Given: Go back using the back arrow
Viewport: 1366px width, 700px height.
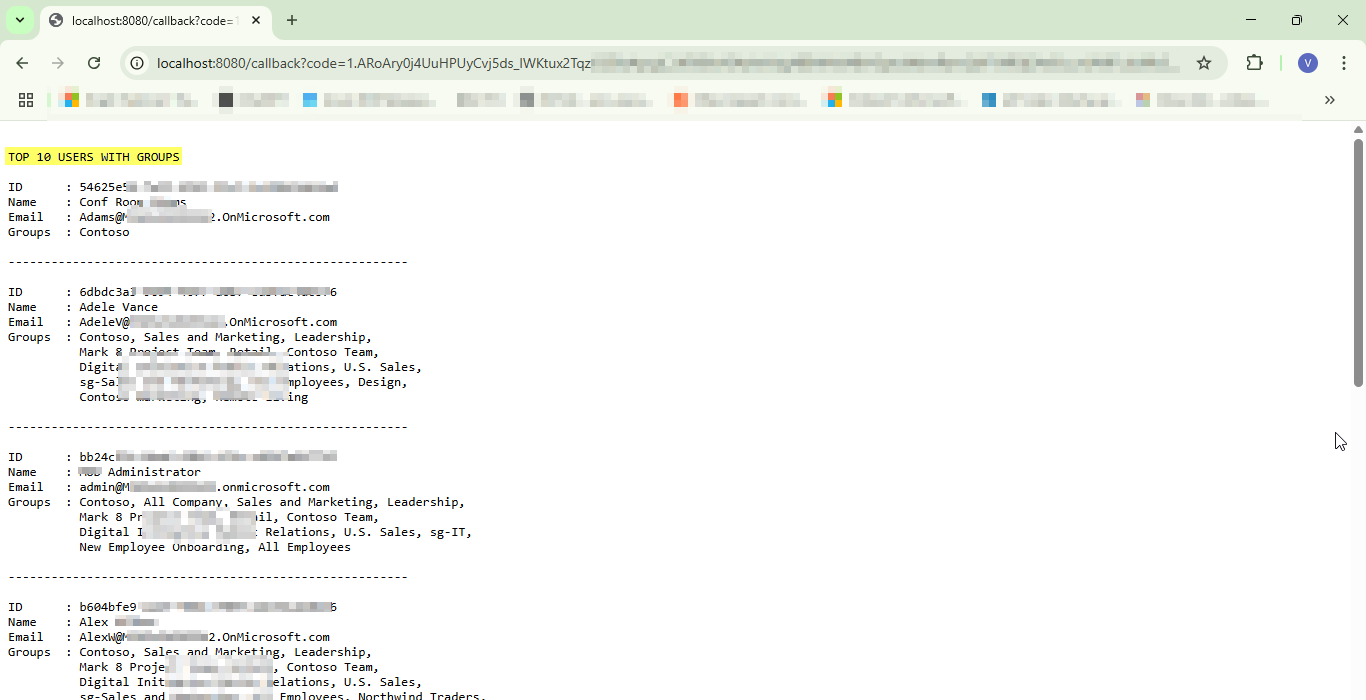Looking at the screenshot, I should [x=22, y=62].
